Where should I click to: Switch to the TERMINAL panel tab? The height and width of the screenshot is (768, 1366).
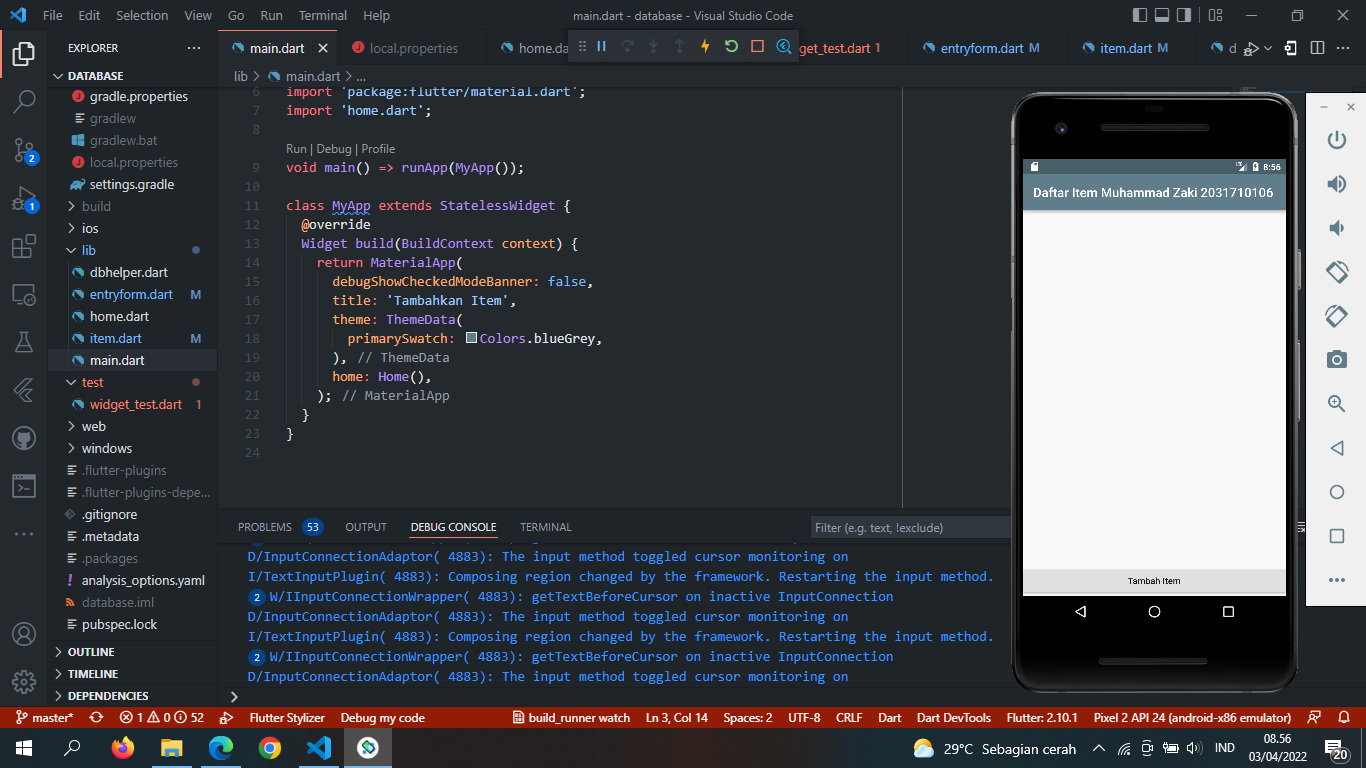[545, 527]
